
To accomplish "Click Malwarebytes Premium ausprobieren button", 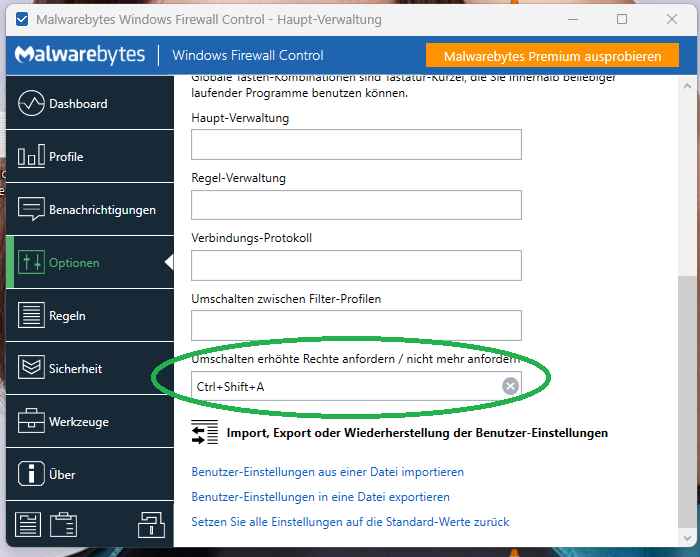I will tap(552, 56).
